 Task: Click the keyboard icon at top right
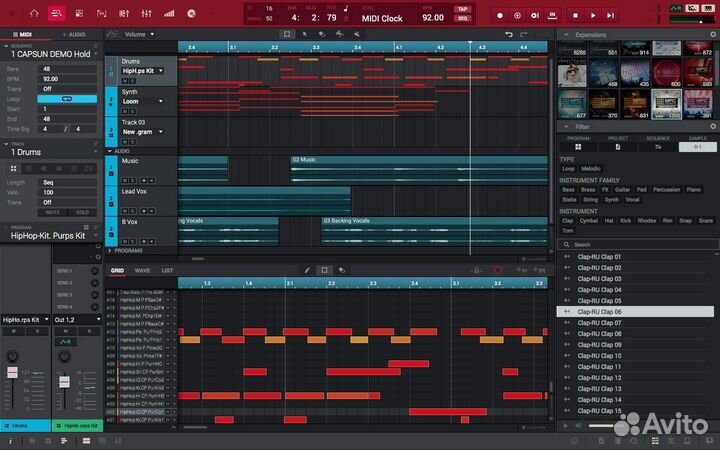coord(708,9)
